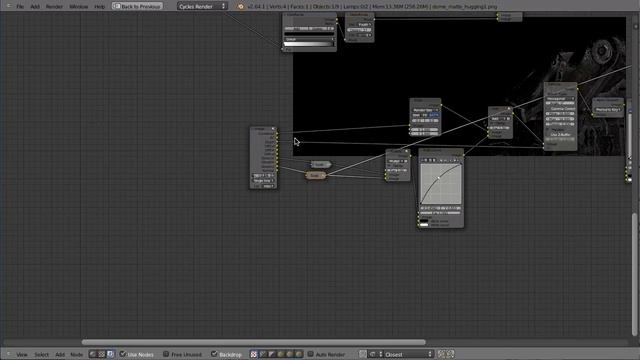Toggle the Backdrop checkbox
This screenshot has height=360, width=640.
pyautogui.click(x=214, y=354)
